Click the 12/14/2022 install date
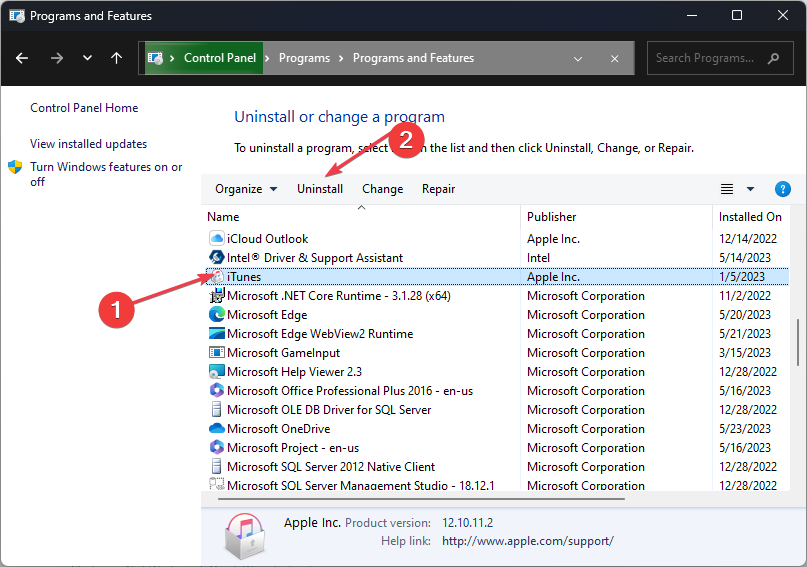Image resolution: width=807 pixels, height=567 pixels. tap(748, 239)
